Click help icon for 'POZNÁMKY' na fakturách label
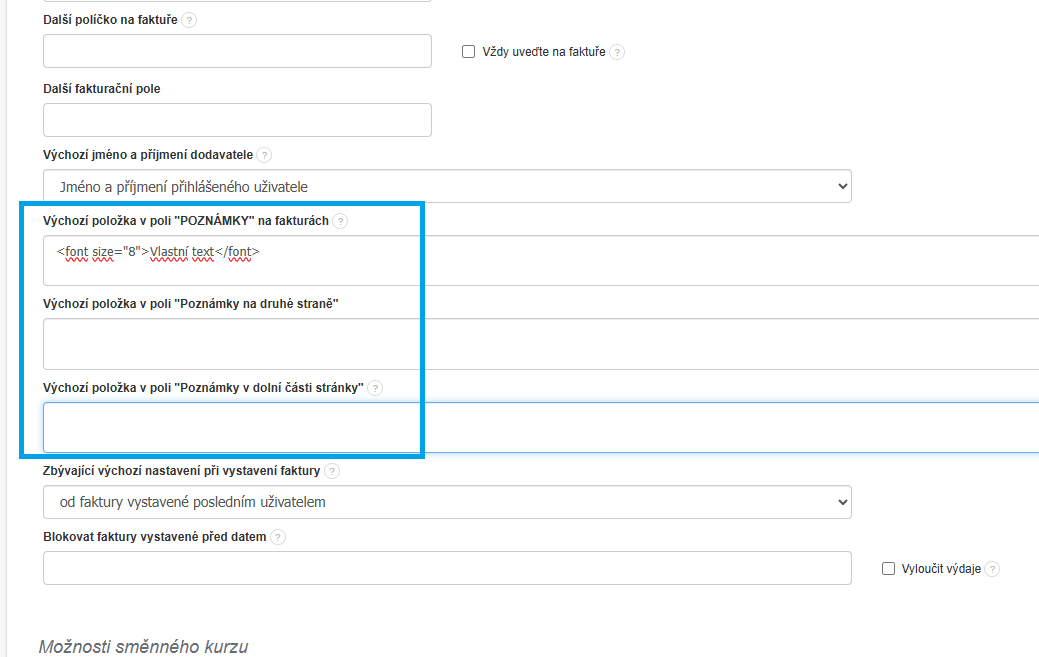This screenshot has height=657, width=1039. pyautogui.click(x=341, y=221)
